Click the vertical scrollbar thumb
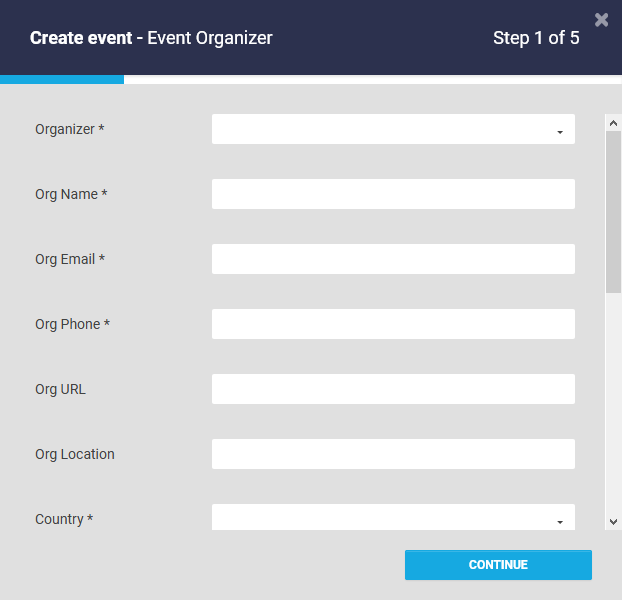622x600 pixels. [x=613, y=210]
